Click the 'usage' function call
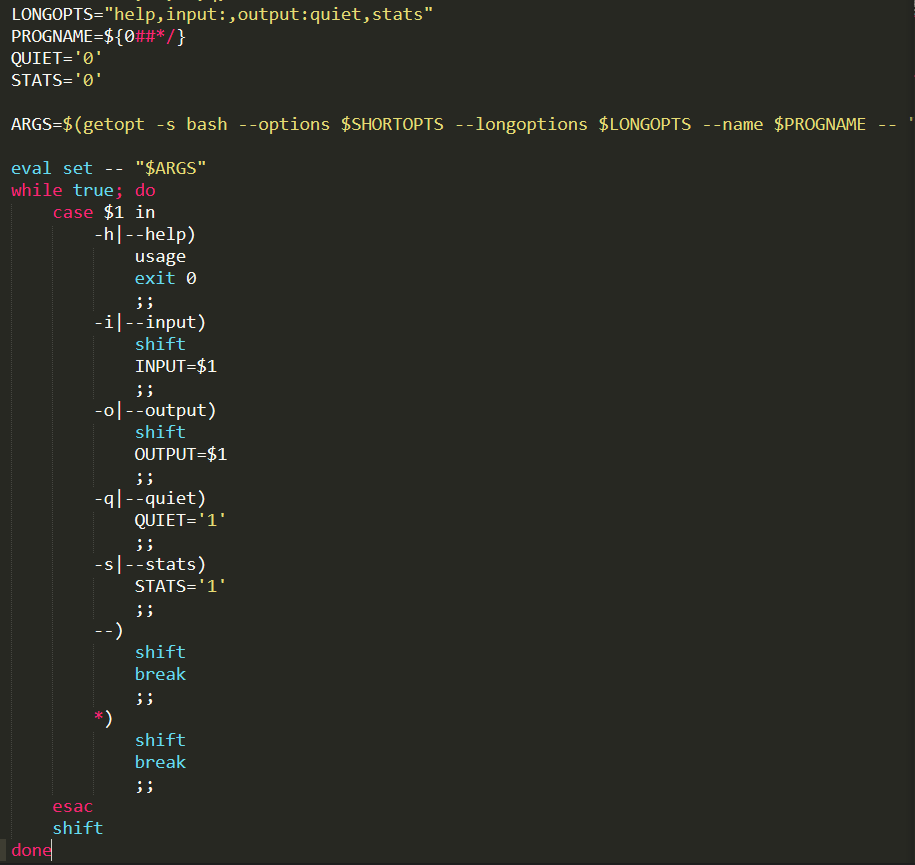This screenshot has height=865, width=915. tap(160, 257)
